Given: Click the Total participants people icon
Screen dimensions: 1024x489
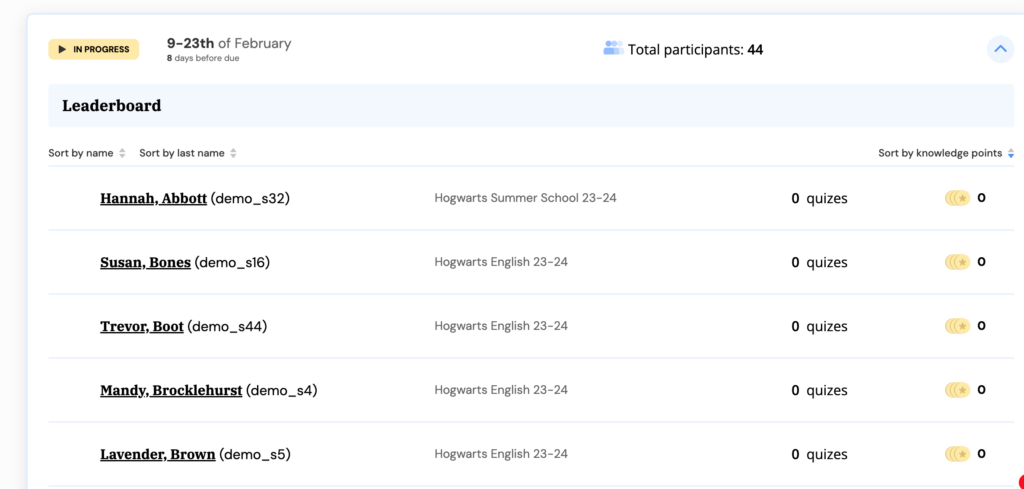Looking at the screenshot, I should tap(613, 48).
